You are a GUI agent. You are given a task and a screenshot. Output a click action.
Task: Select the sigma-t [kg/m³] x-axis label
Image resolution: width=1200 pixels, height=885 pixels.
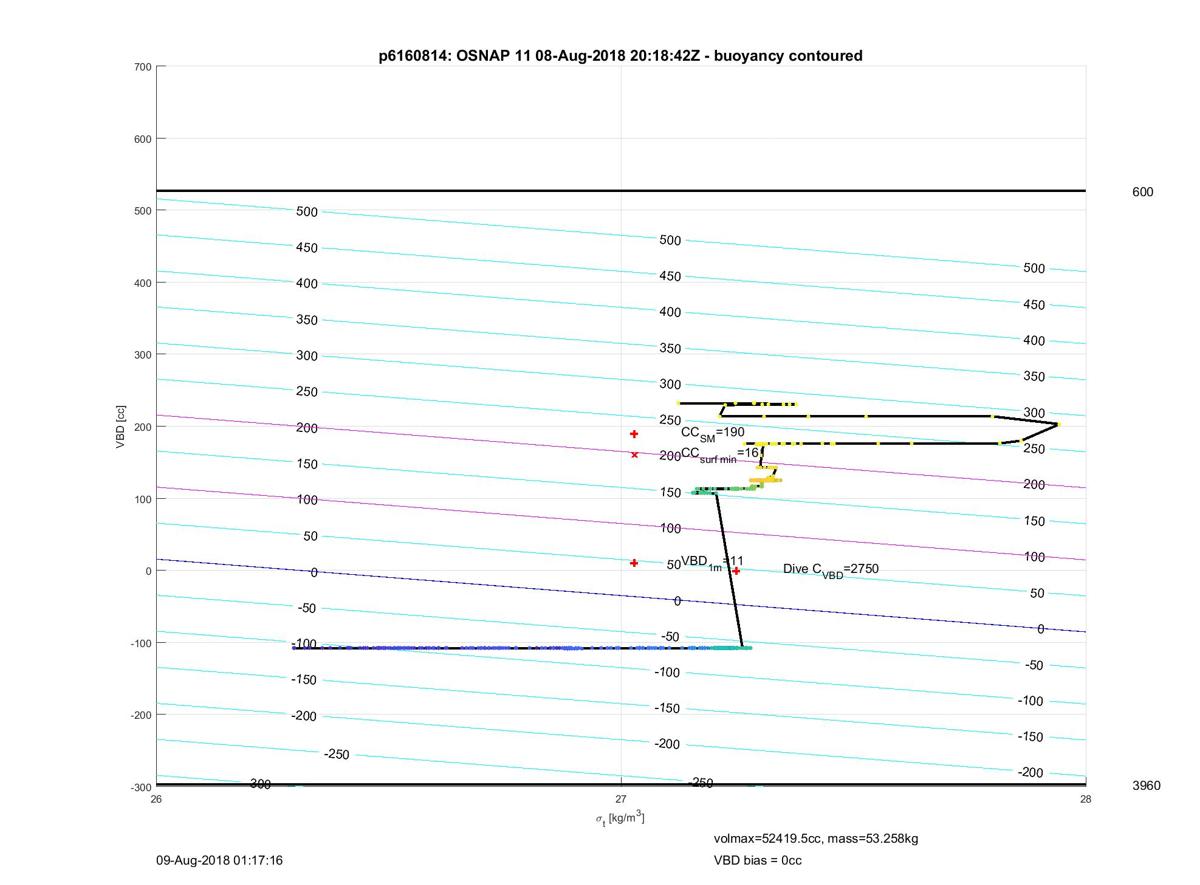(x=620, y=819)
